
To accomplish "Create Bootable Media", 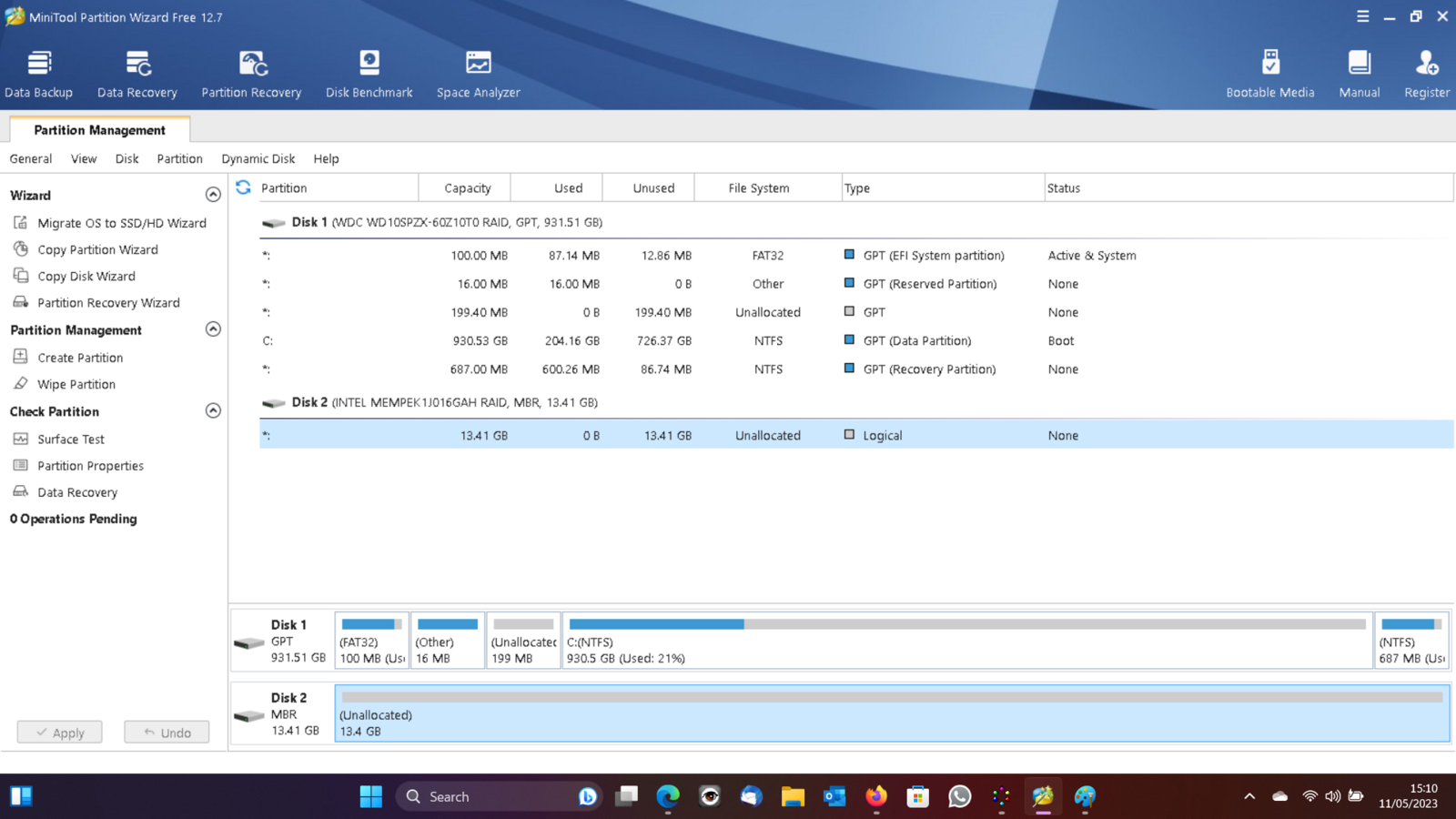I will point(1269,73).
